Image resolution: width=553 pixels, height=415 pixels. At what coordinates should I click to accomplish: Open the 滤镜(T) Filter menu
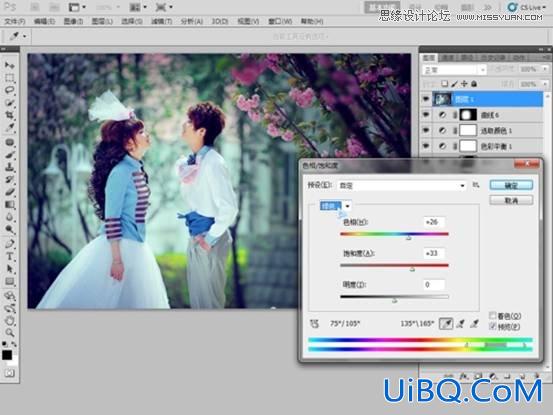click(x=161, y=22)
